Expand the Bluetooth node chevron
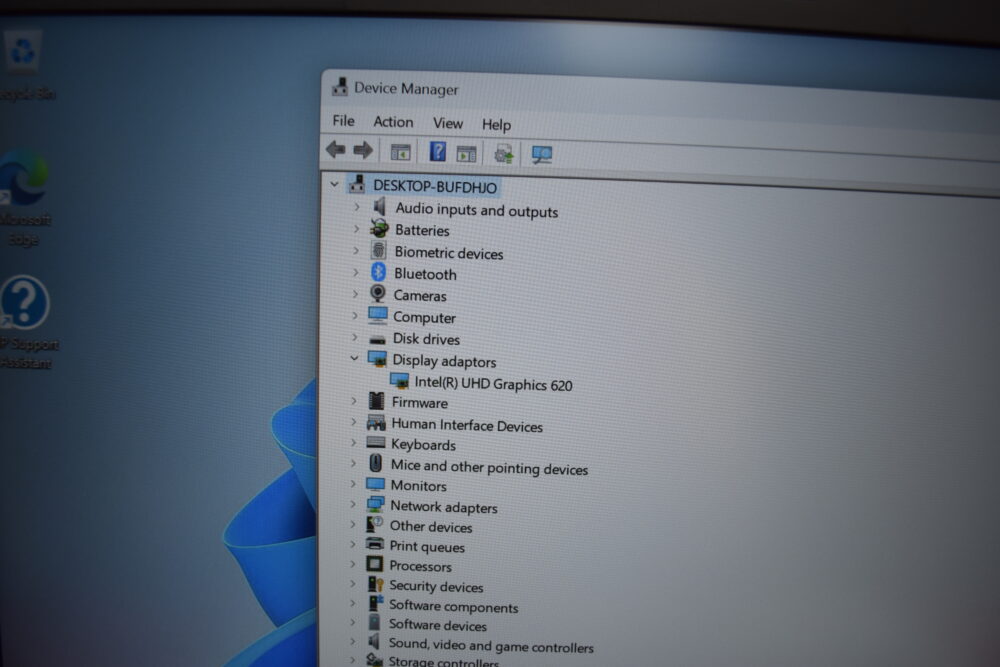 356,272
